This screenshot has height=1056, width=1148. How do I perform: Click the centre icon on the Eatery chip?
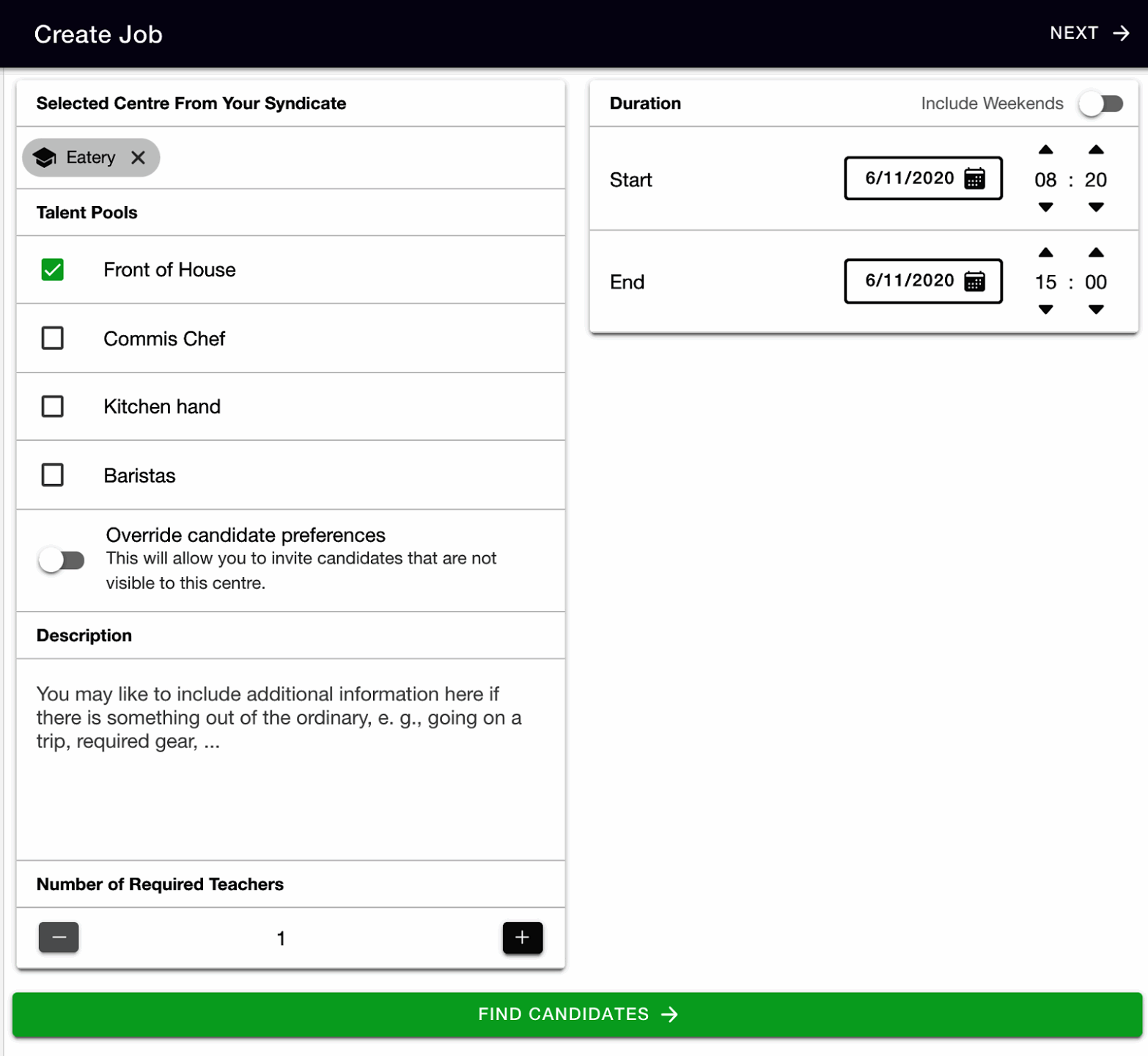[45, 157]
